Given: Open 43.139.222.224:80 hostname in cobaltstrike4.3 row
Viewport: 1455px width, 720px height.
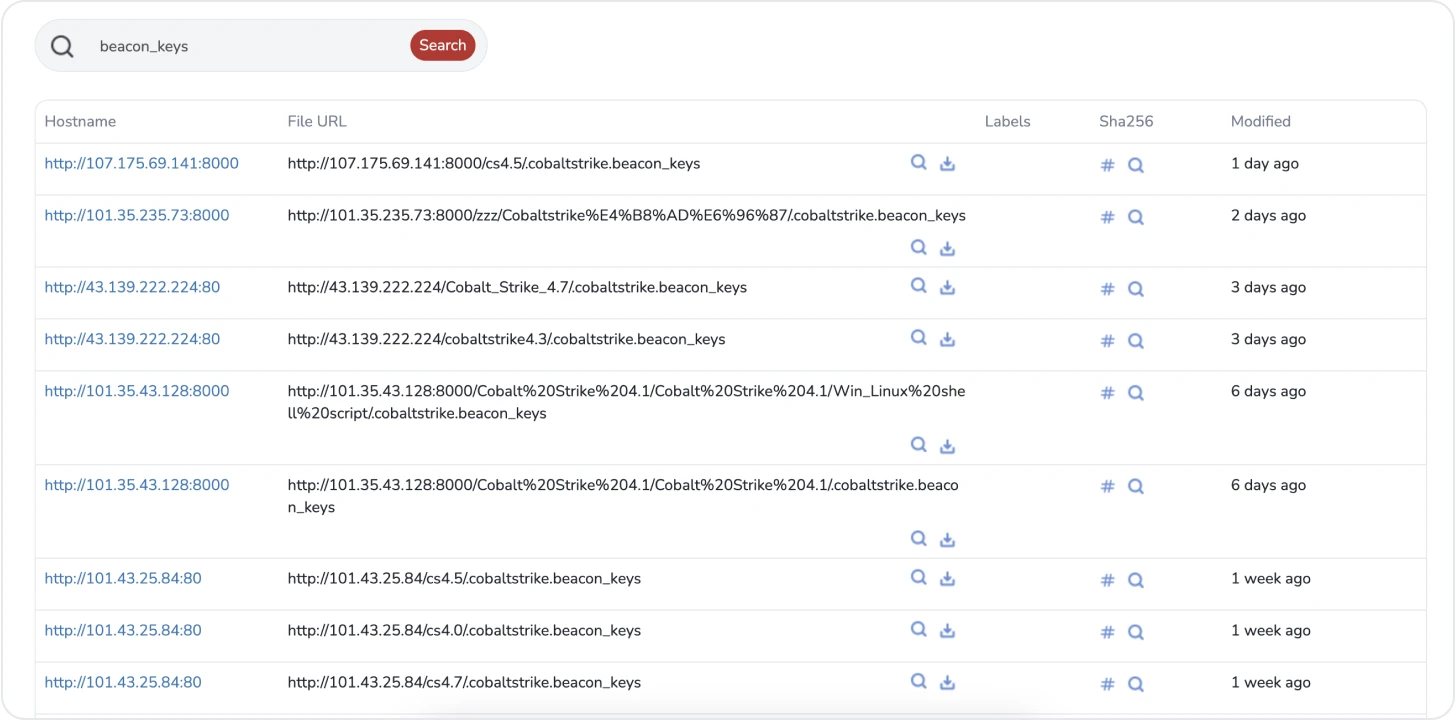Looking at the screenshot, I should (132, 339).
